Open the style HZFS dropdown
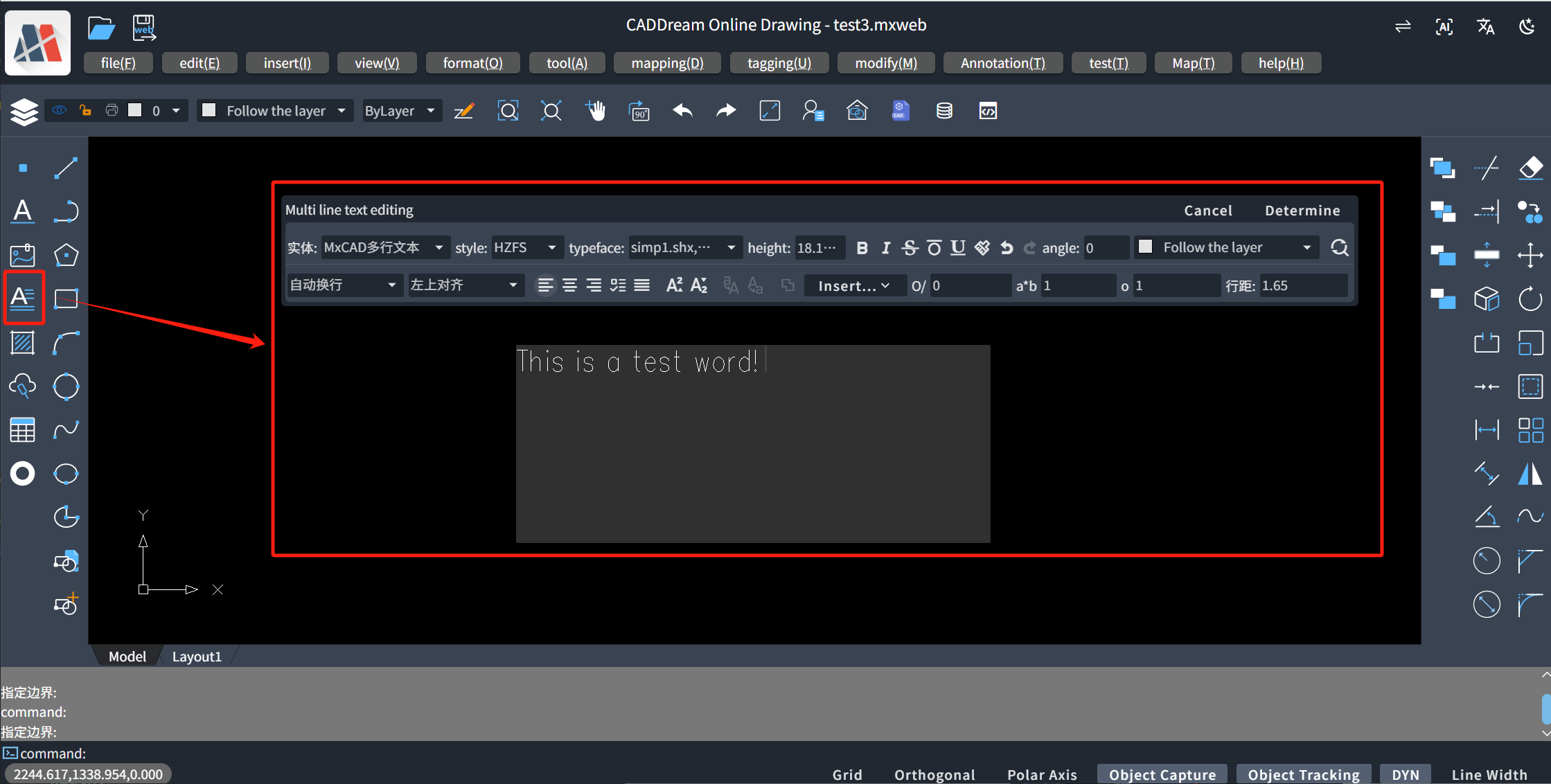 525,248
